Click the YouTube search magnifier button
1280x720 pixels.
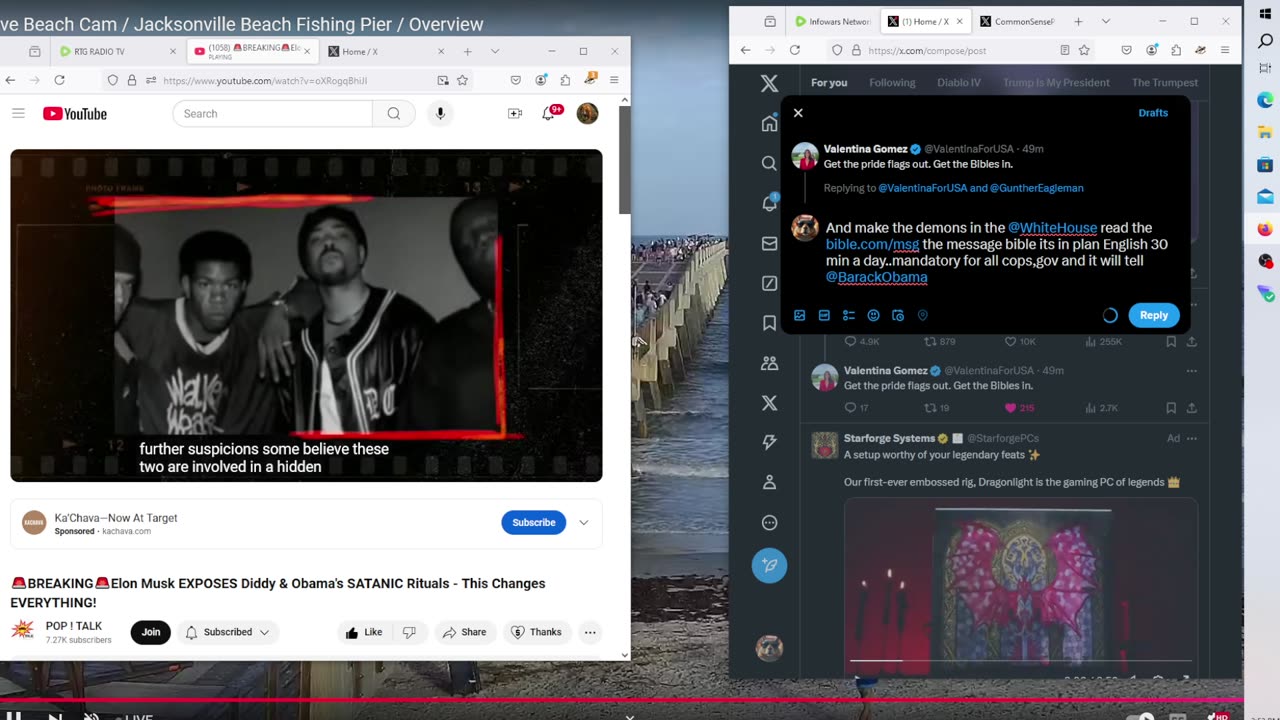[394, 114]
